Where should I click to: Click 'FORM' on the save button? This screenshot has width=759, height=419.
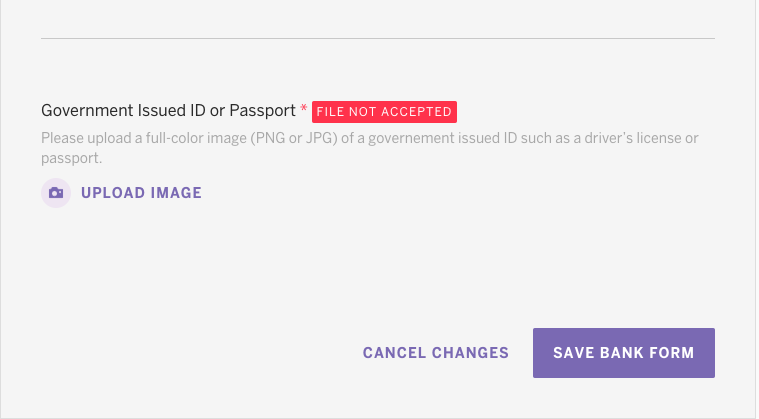(672, 353)
